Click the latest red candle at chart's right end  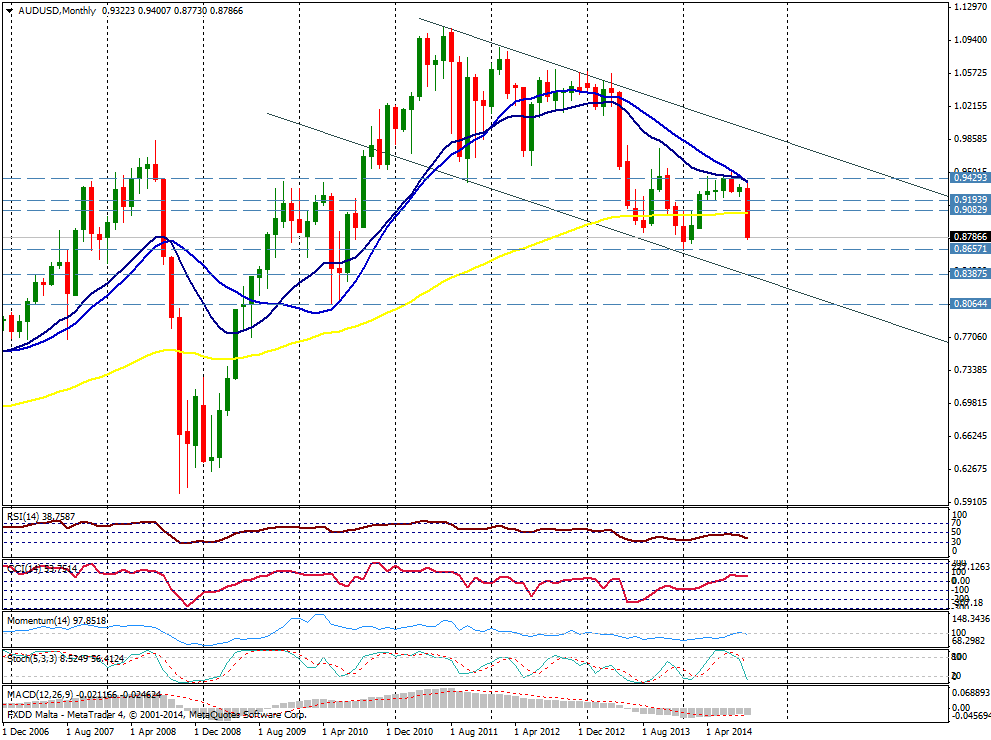pos(748,212)
